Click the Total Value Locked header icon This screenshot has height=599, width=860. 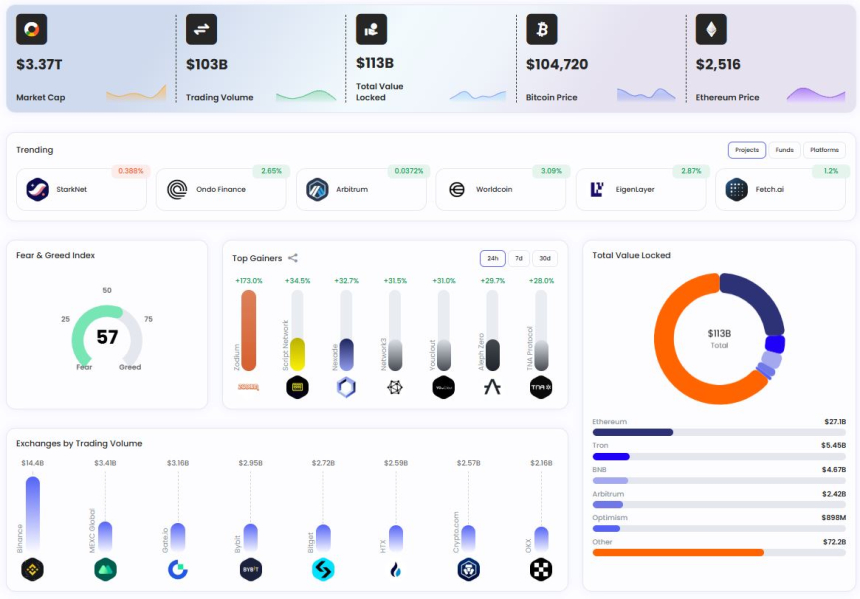(371, 29)
